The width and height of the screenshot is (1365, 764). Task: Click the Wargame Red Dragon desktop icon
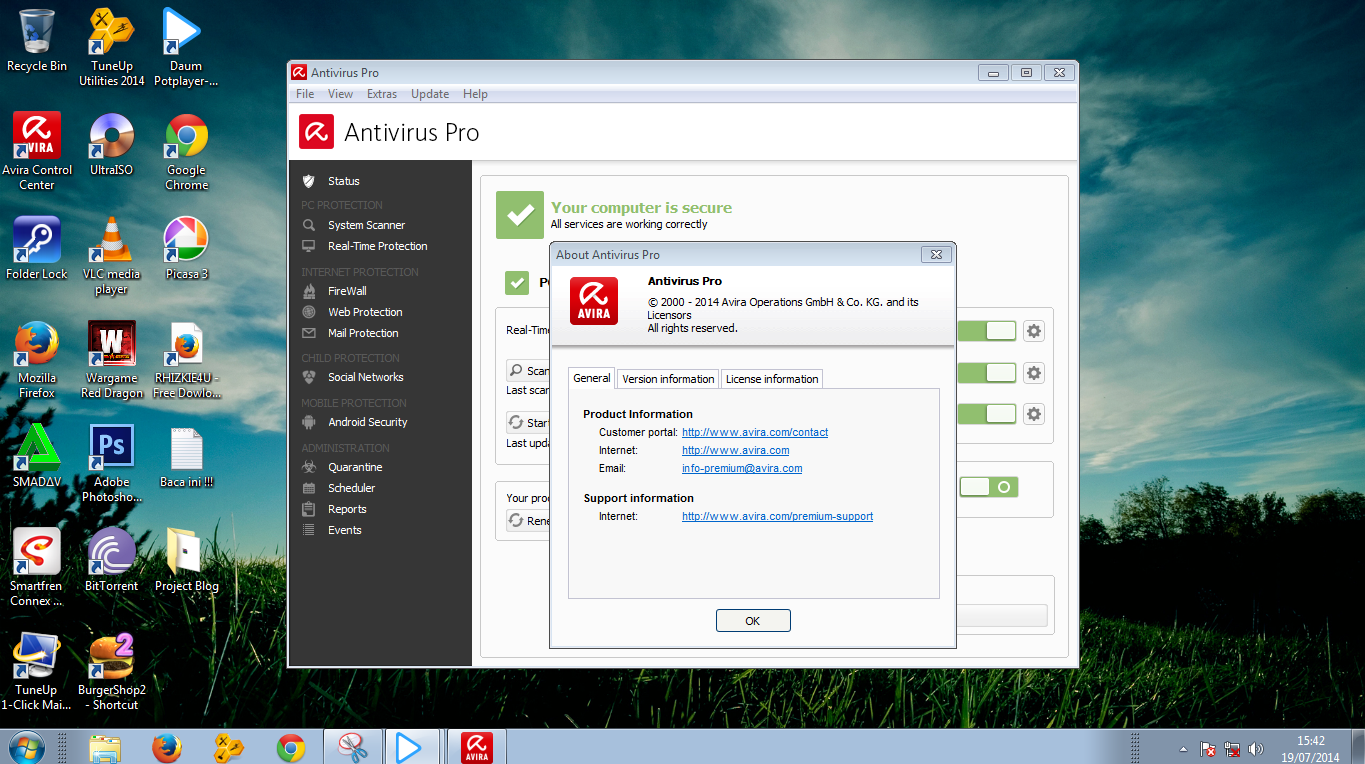tap(111, 360)
